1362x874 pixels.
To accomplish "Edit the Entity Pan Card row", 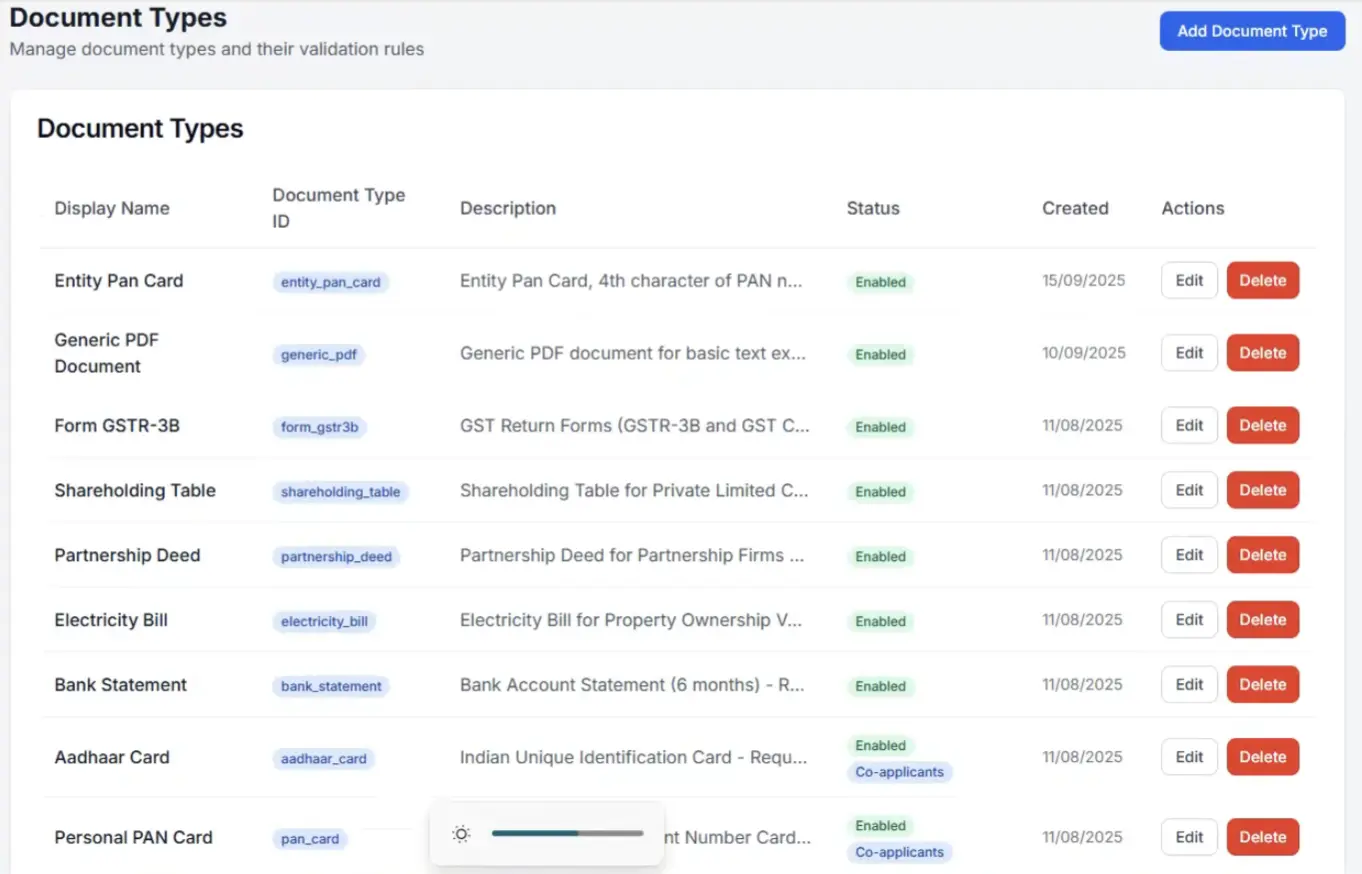I will tap(1189, 281).
